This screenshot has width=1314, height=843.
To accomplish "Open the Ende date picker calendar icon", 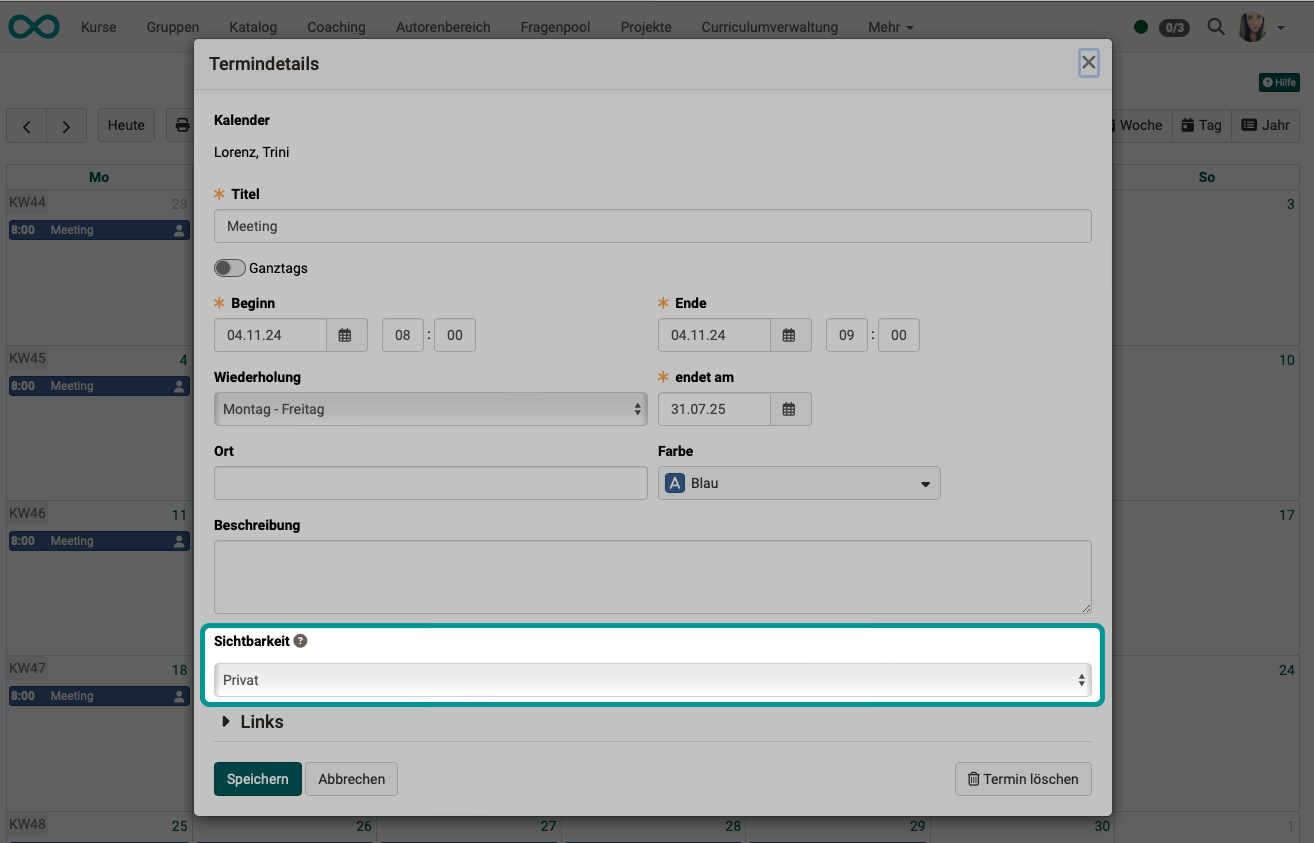I will point(790,335).
